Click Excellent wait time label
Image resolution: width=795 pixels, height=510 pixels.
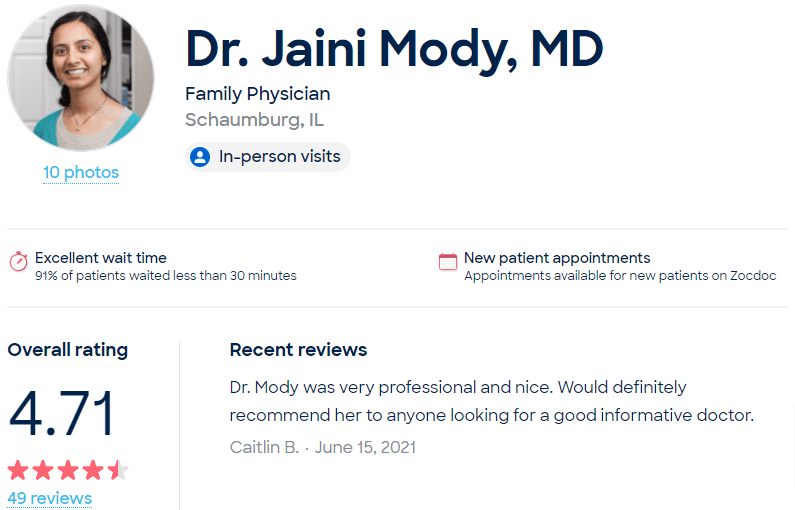coord(101,258)
